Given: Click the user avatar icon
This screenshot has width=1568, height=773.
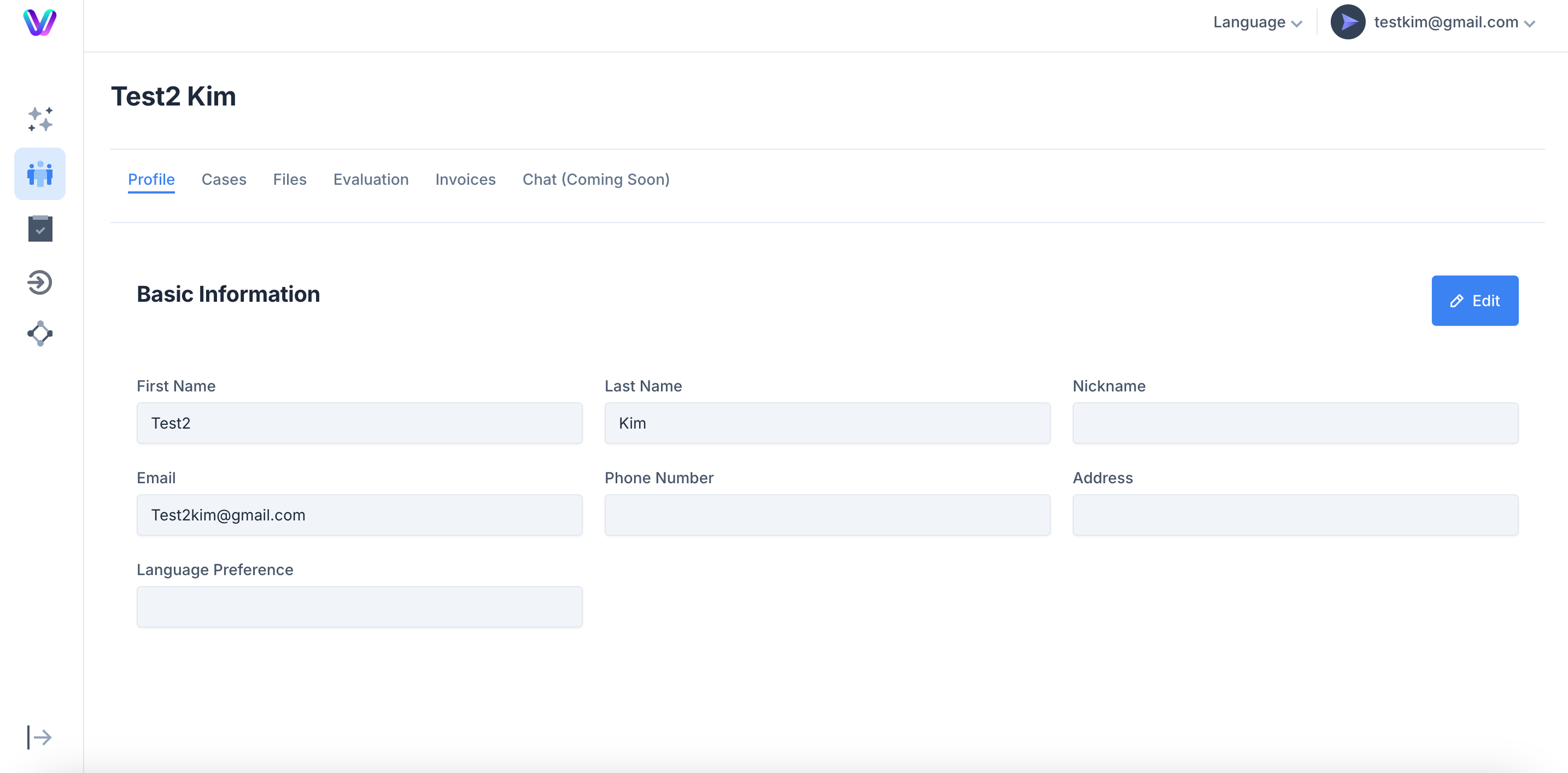Looking at the screenshot, I should (1348, 22).
